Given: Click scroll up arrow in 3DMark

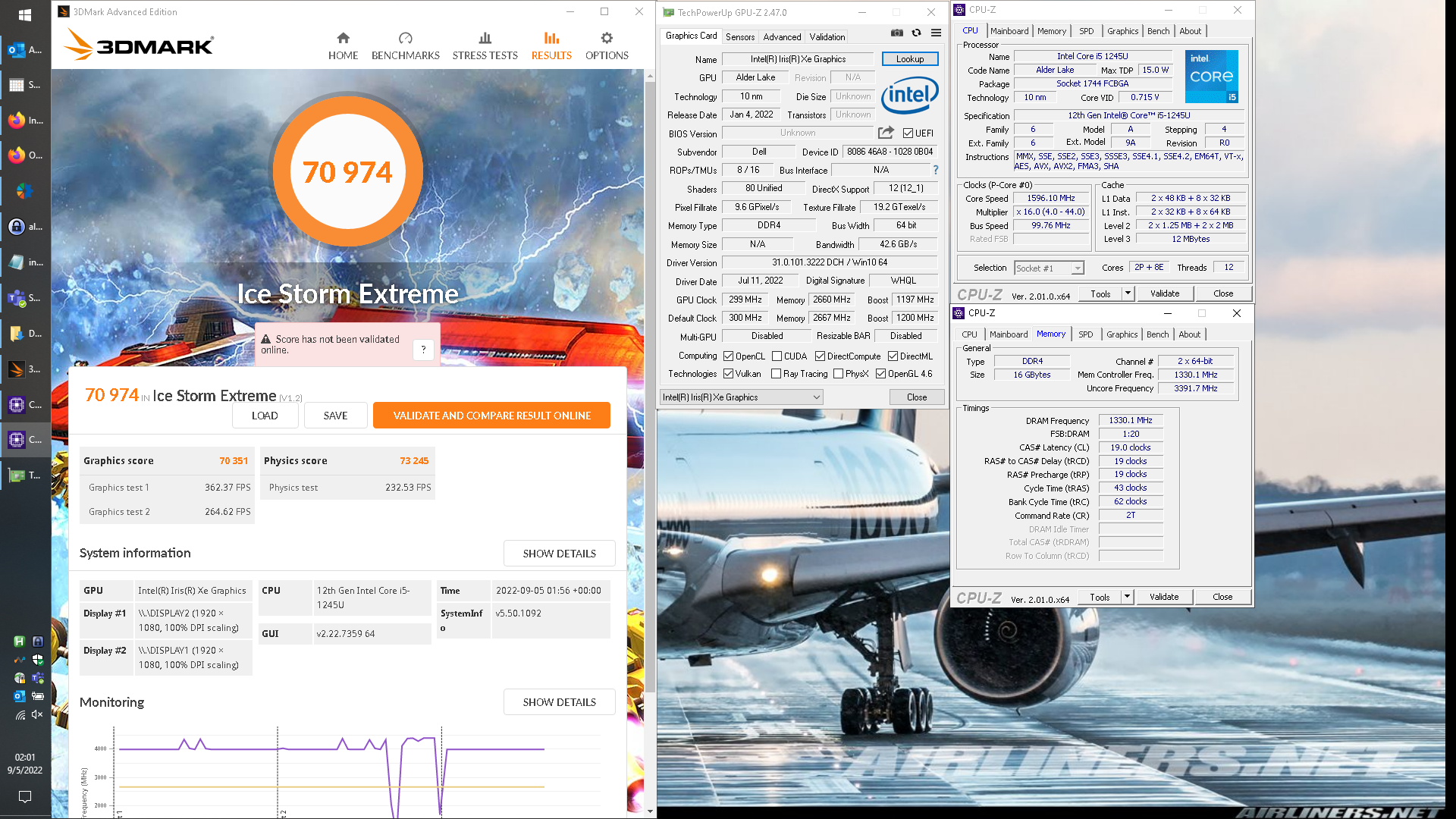Looking at the screenshot, I should point(650,77).
